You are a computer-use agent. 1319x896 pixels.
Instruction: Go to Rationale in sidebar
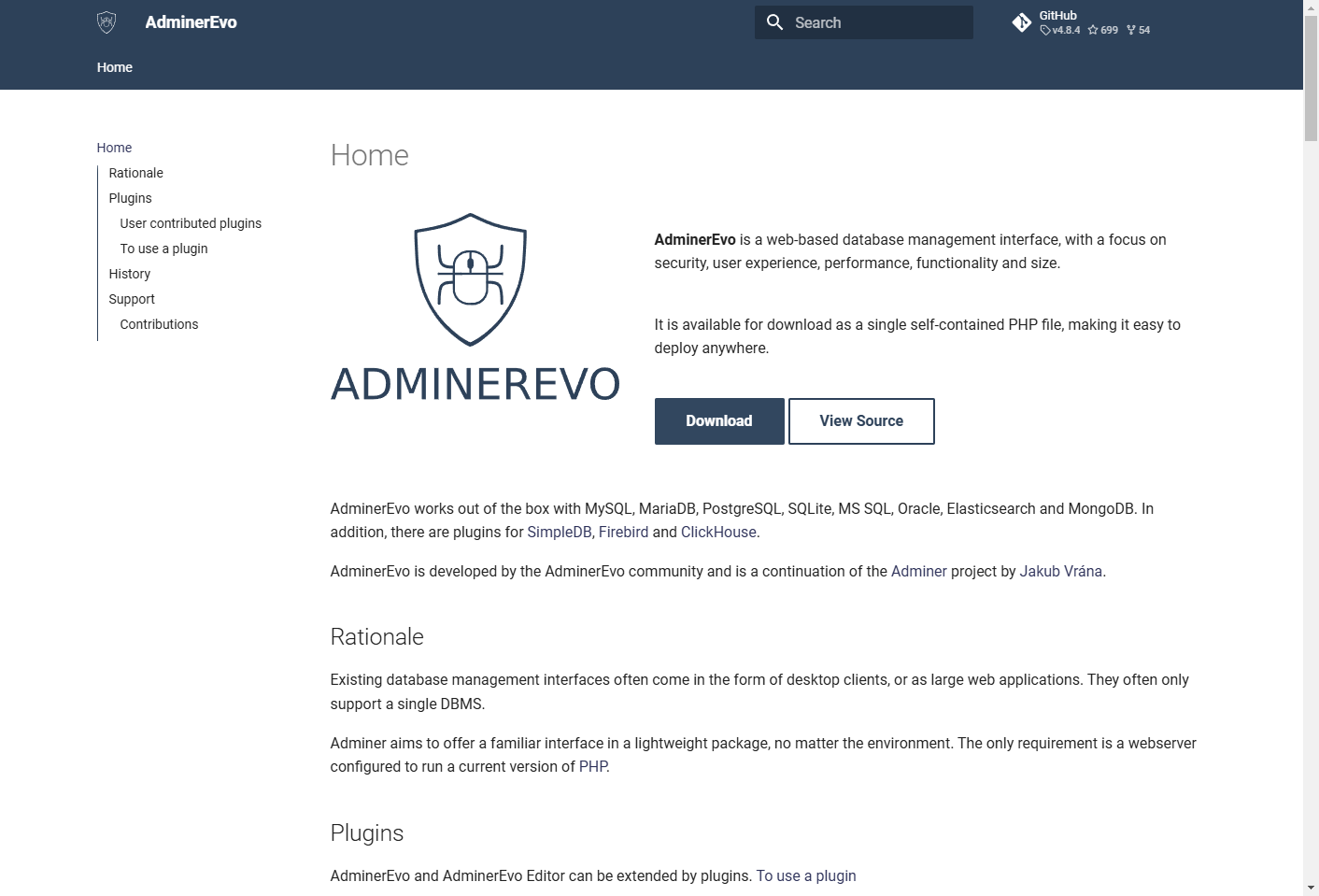pyautogui.click(x=135, y=173)
